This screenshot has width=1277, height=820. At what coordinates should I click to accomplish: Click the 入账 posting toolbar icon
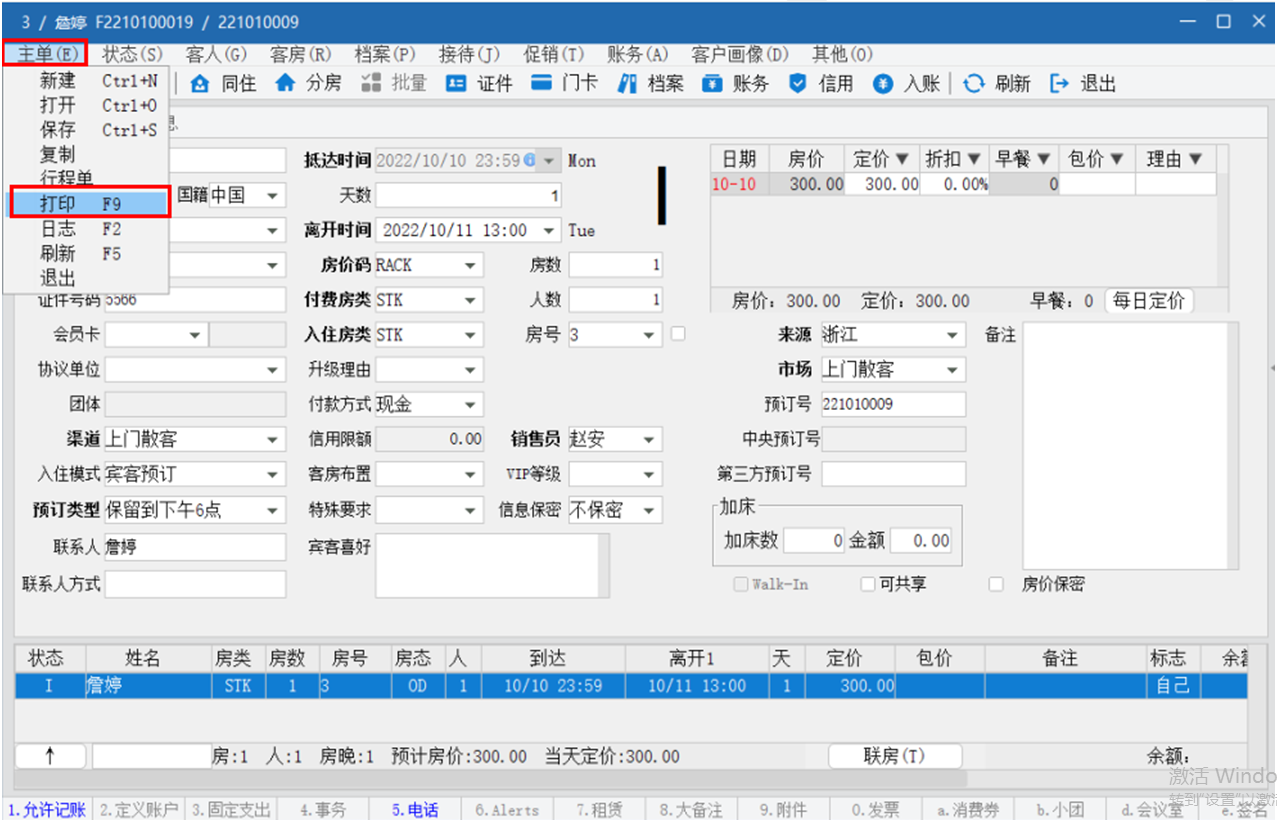tap(882, 84)
